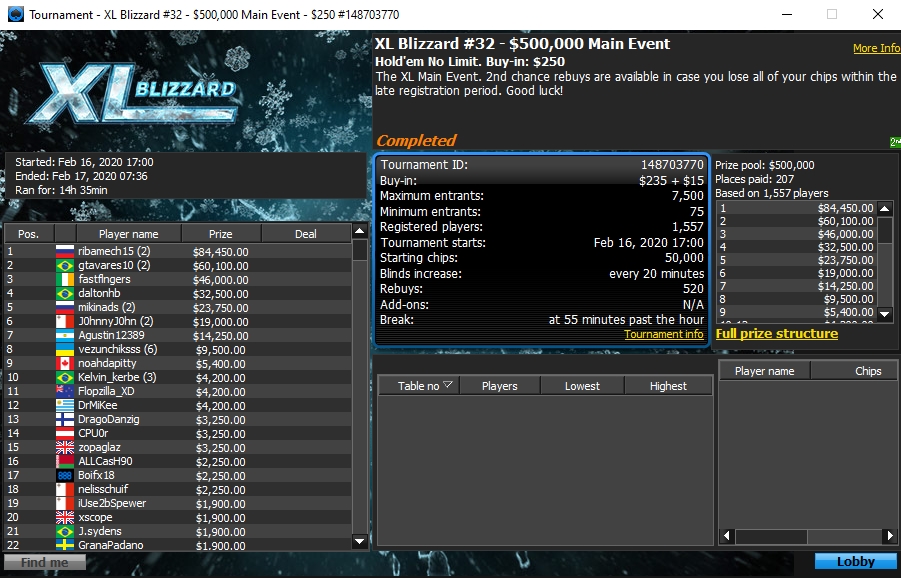Select player Flopzilla_XD in standings
This screenshot has height=578, width=901.
click(x=178, y=391)
